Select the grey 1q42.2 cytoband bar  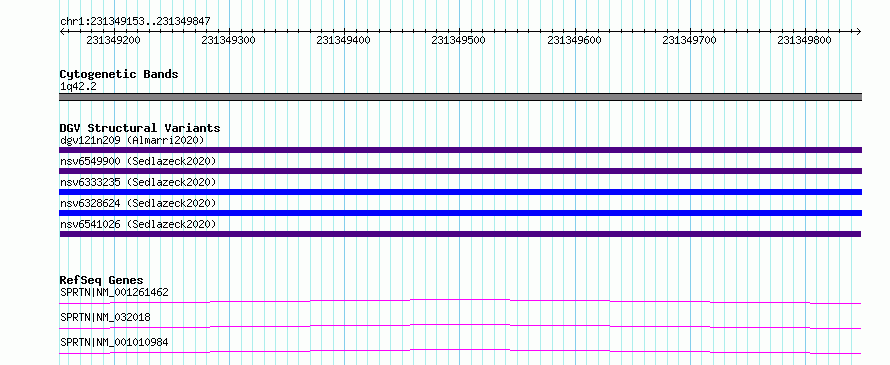coord(460,97)
